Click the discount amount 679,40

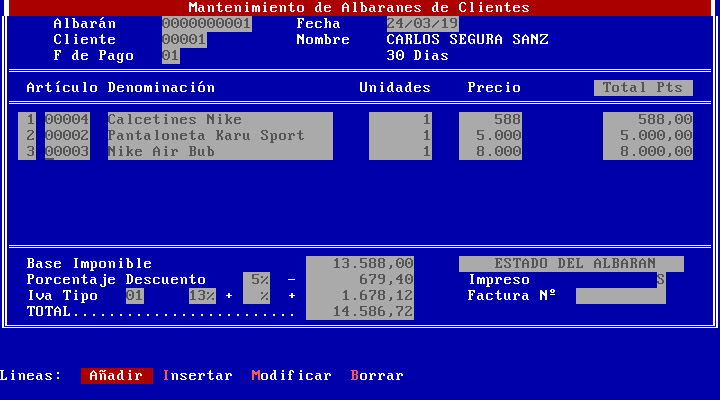[x=360, y=280]
